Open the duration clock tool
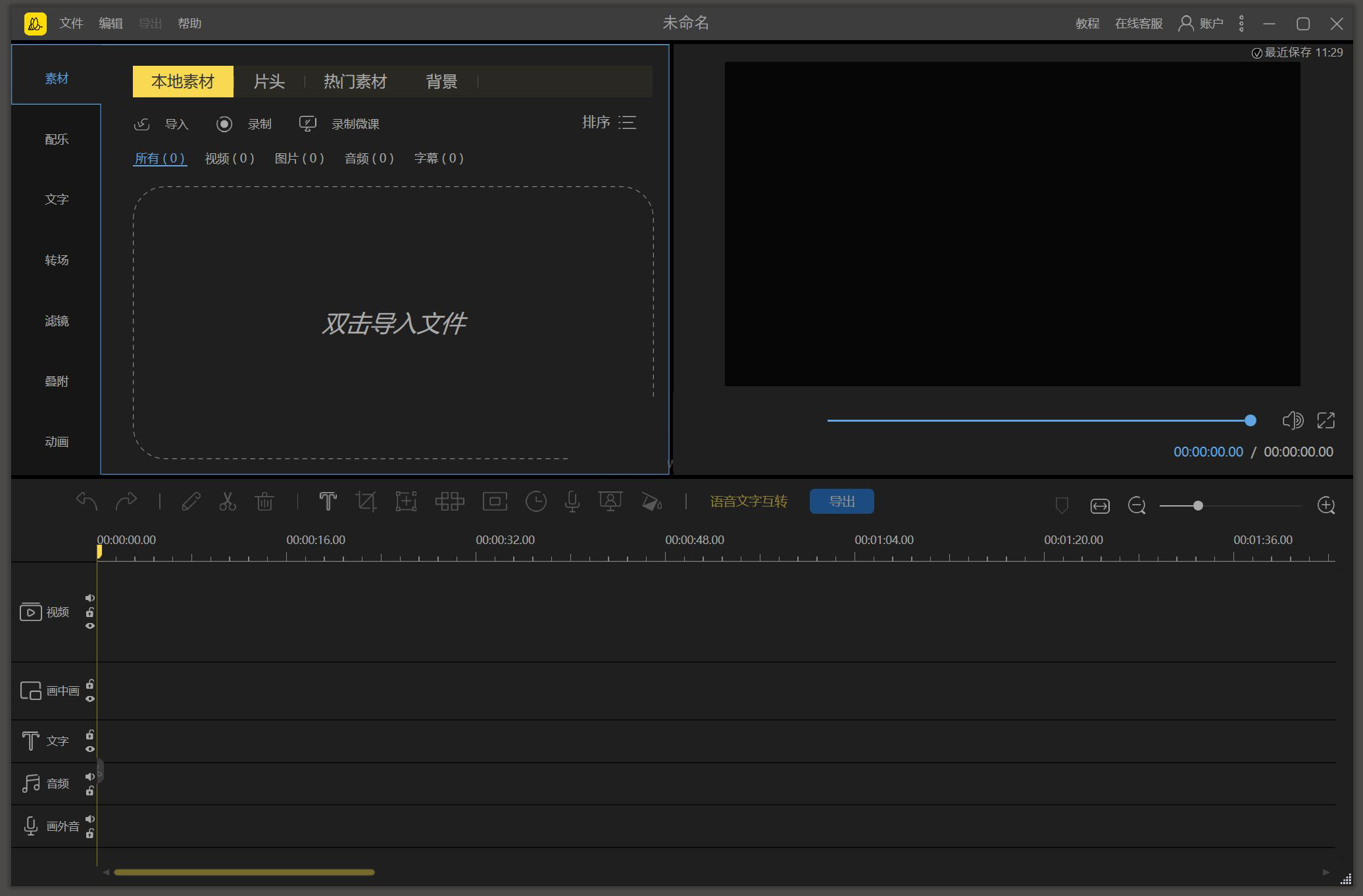 pyautogui.click(x=535, y=502)
